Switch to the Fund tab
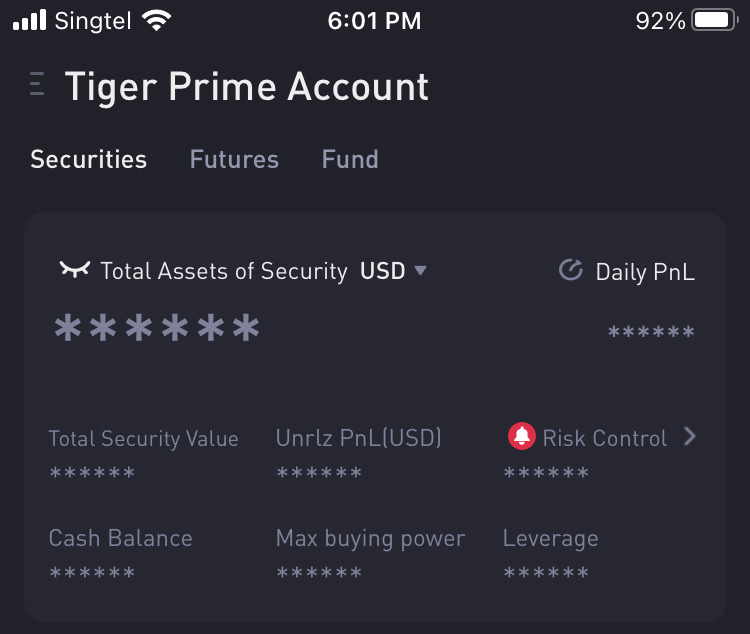The height and width of the screenshot is (634, 750). tap(350, 159)
